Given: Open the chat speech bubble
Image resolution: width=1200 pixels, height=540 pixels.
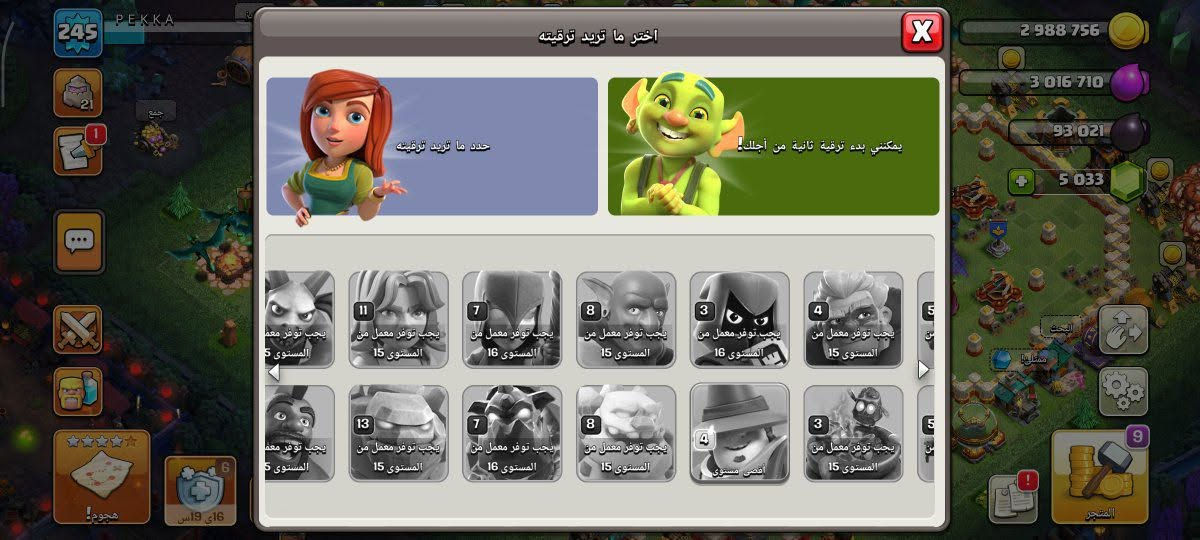Looking at the screenshot, I should (78, 241).
